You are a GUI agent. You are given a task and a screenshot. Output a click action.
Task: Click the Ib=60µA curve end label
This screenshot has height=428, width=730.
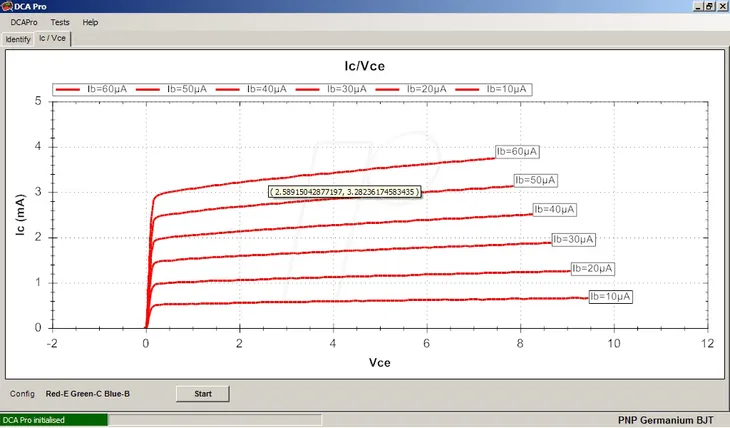517,151
